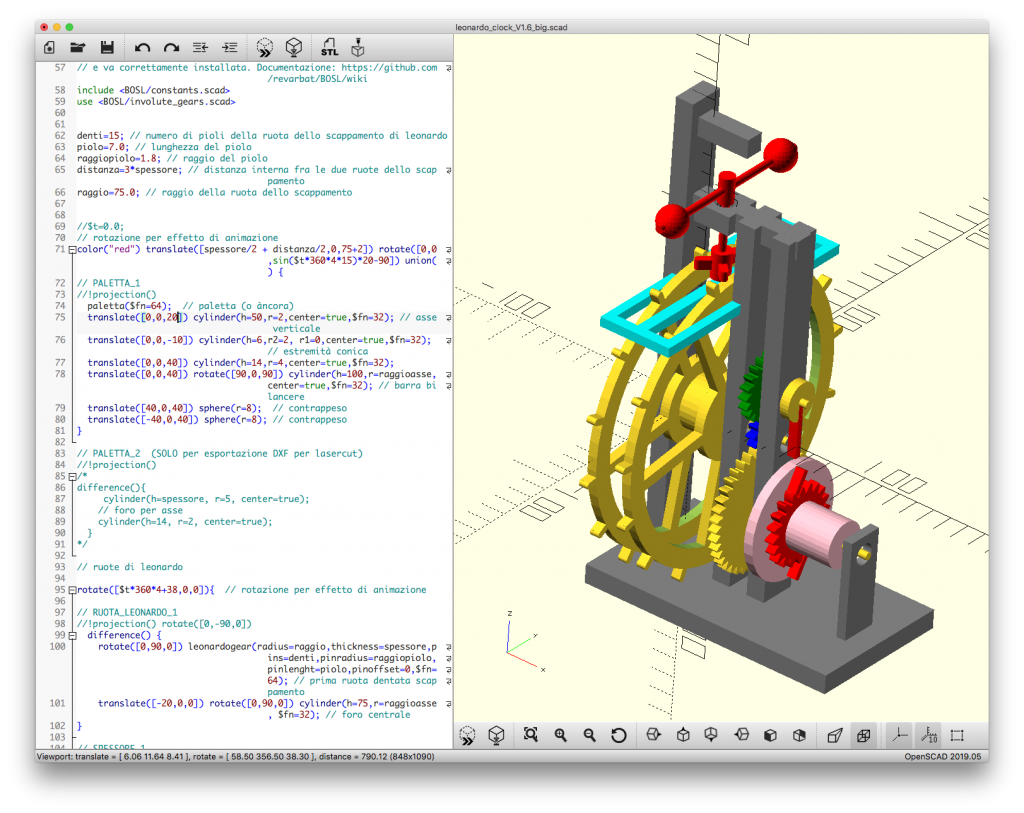Click the 'paletta($fn=64);' statement
Viewport: 1024px width, 813px height.
(129, 306)
